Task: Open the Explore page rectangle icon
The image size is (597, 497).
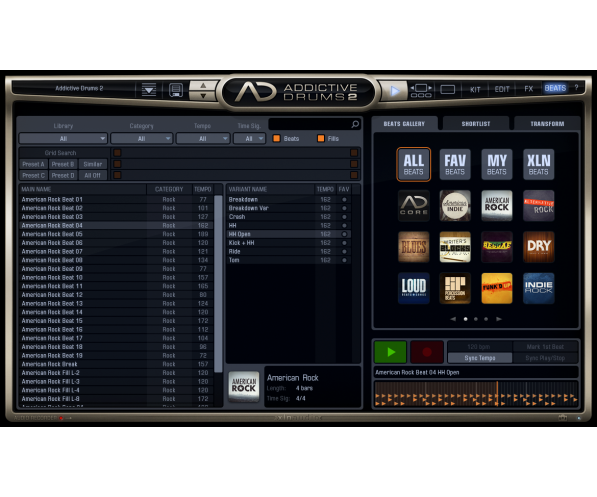Action: [x=447, y=89]
